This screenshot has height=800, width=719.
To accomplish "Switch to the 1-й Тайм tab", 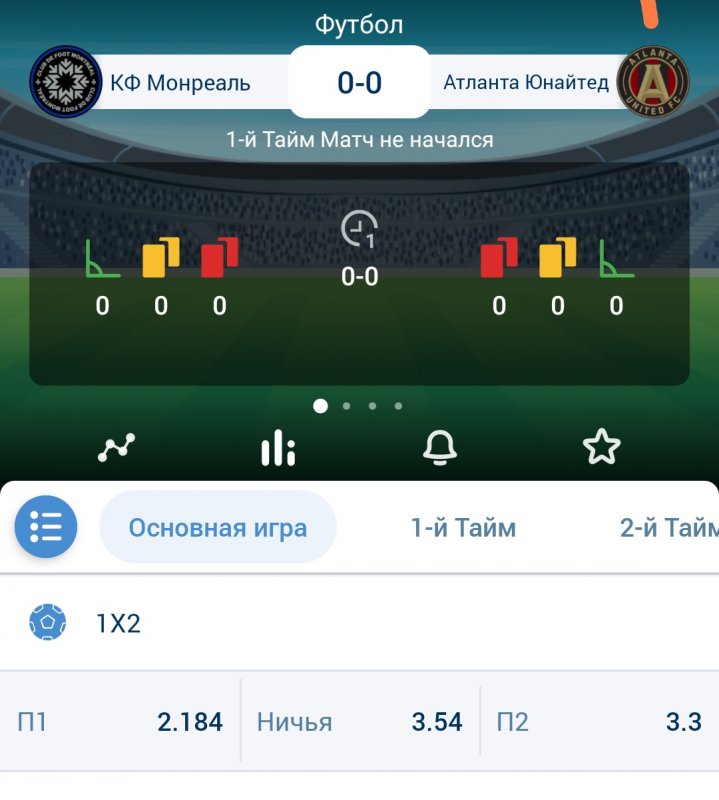I will pos(463,528).
